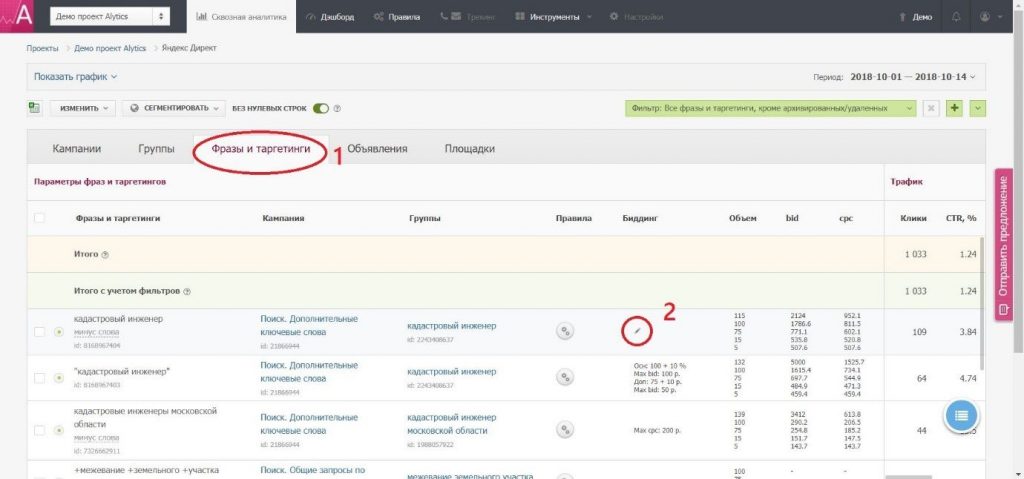Click bidding pencil edit icon
Viewport: 1024px width, 479px height.
(x=637, y=332)
